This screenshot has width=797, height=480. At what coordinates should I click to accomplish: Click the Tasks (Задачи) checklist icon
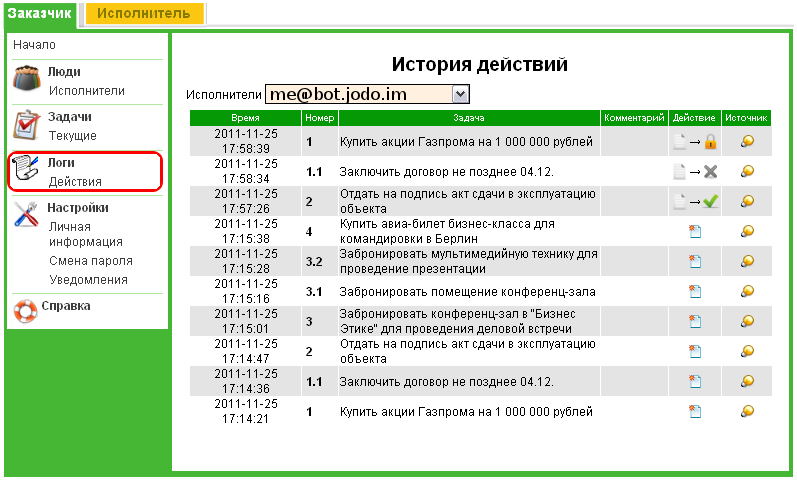click(27, 125)
